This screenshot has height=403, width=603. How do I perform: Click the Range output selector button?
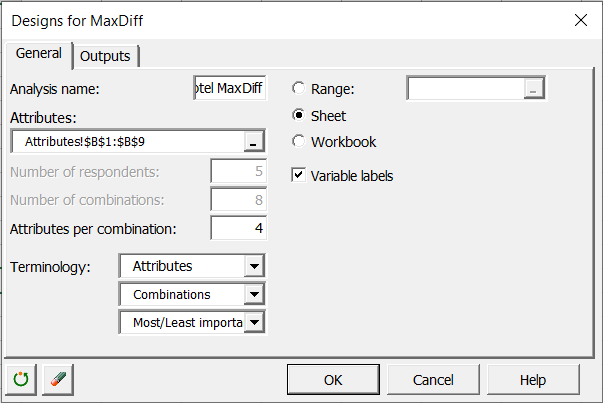coord(534,90)
